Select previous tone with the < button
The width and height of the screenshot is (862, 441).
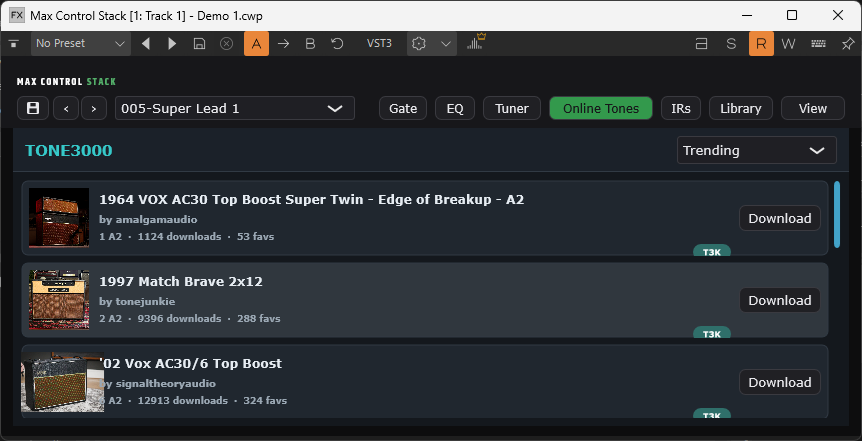point(66,108)
